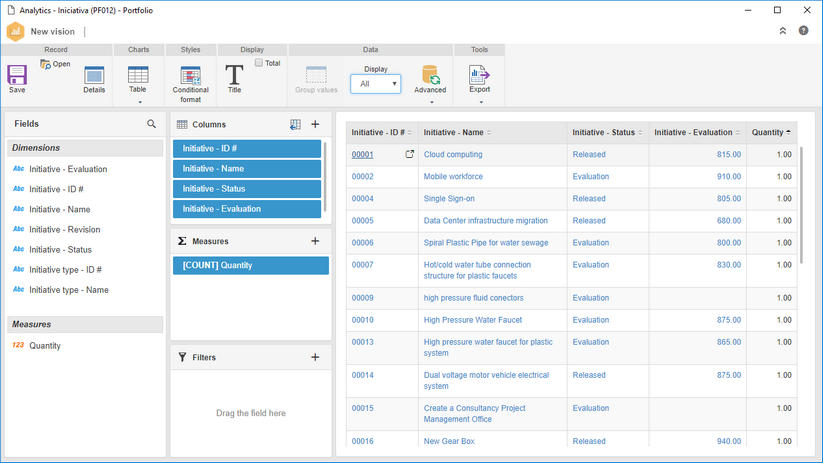
Task: Click the Export tool icon
Action: click(479, 75)
